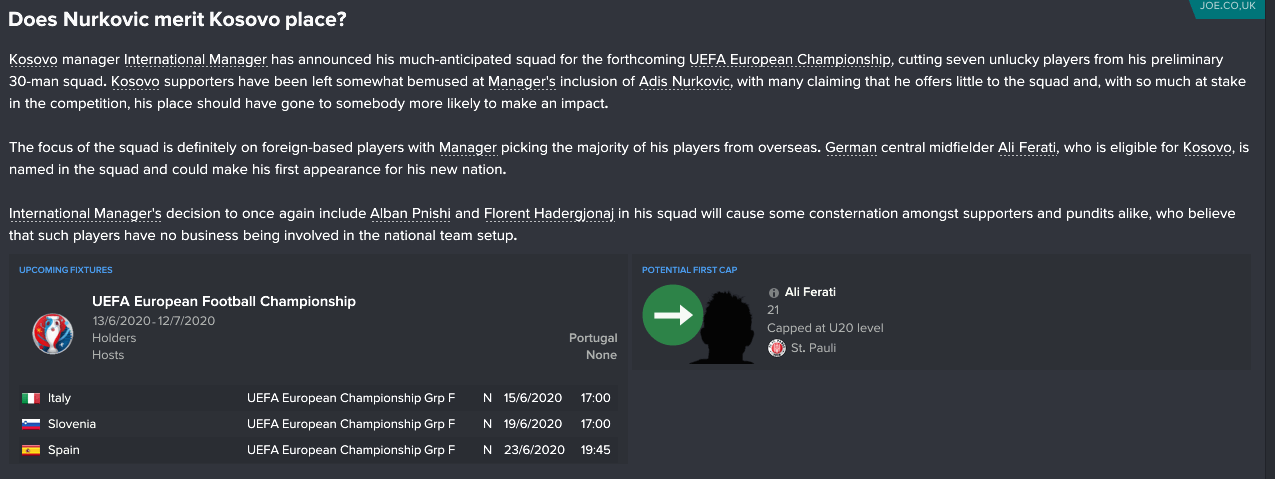Select the Italy fixture row
The image size is (1275, 479).
pyautogui.click(x=319, y=398)
